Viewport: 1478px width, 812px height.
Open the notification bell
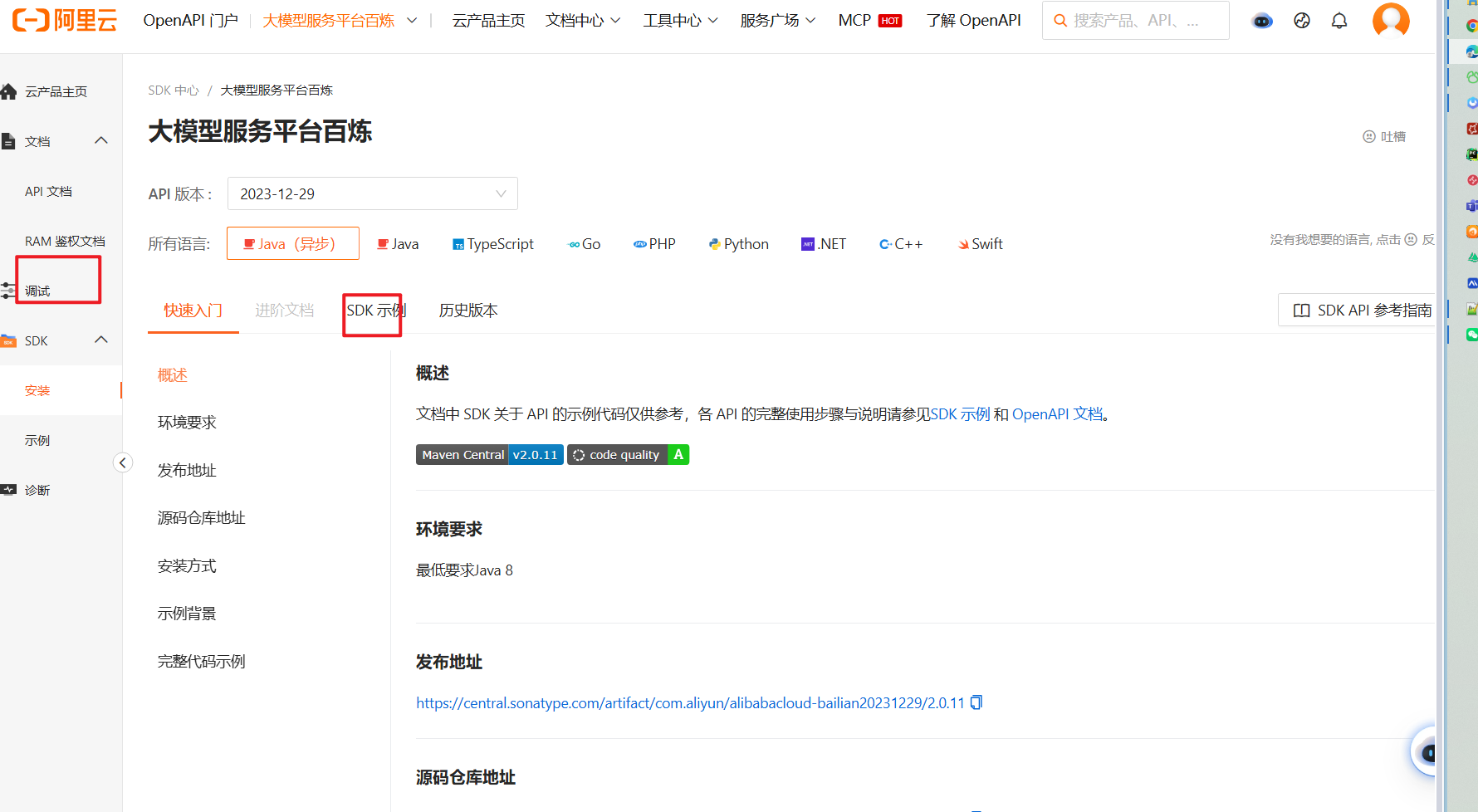pyautogui.click(x=1339, y=20)
